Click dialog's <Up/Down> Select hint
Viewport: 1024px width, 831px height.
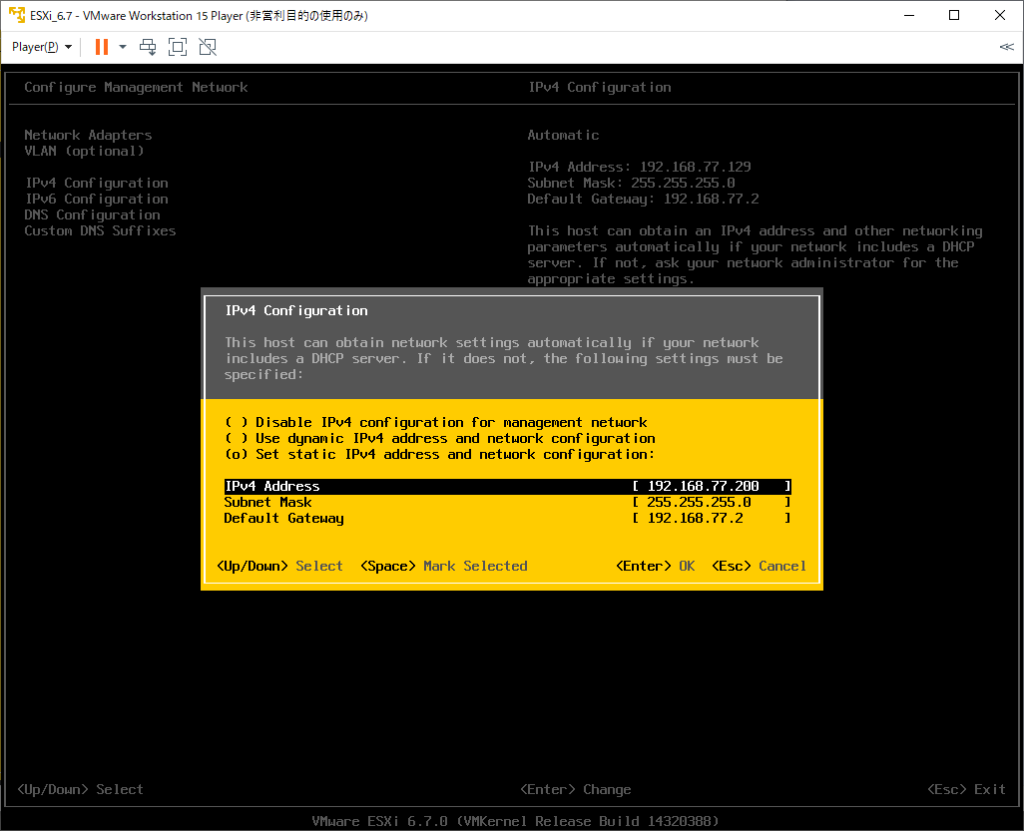pyautogui.click(x=280, y=566)
